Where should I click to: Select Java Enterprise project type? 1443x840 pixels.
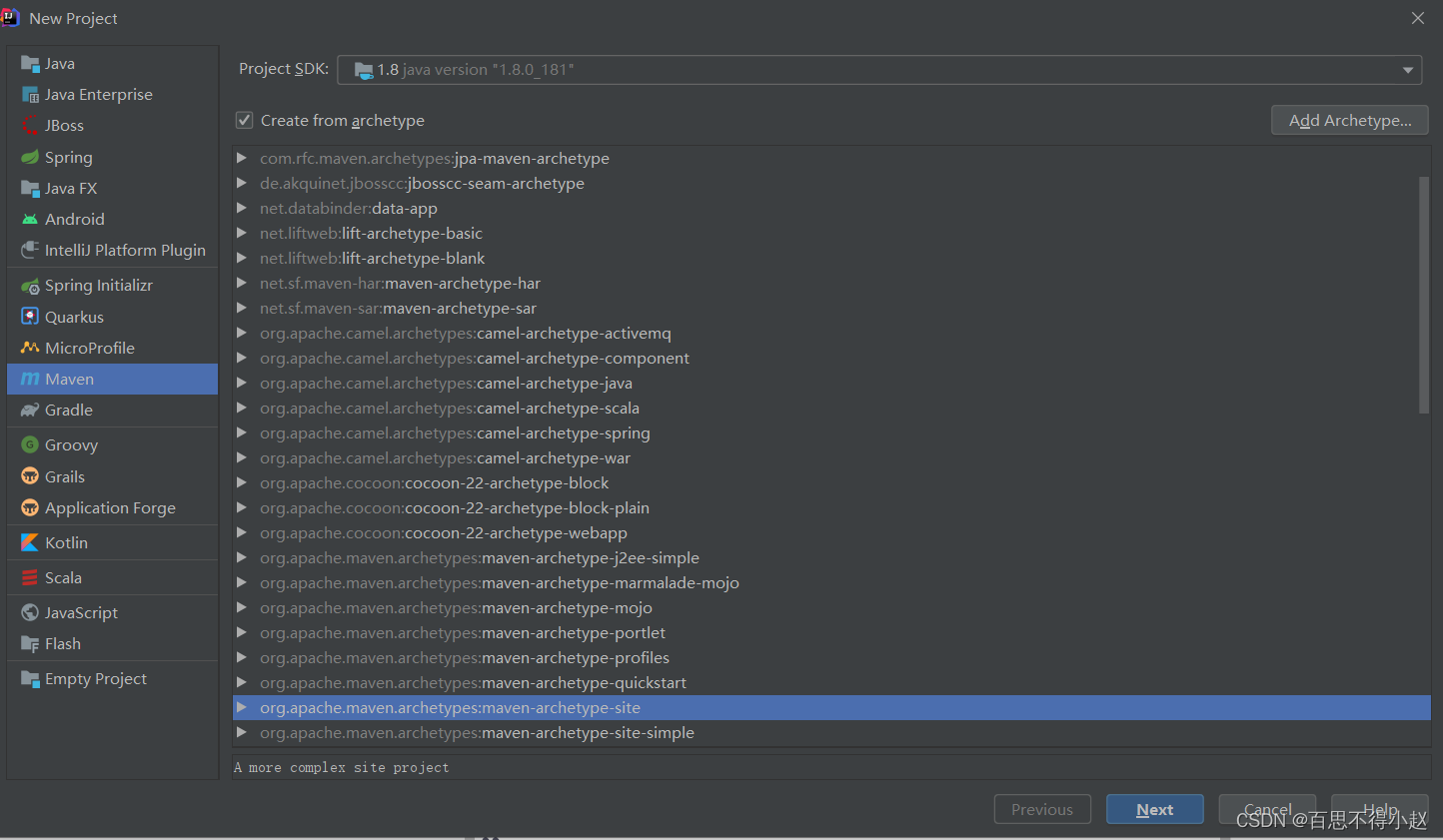tap(113, 95)
